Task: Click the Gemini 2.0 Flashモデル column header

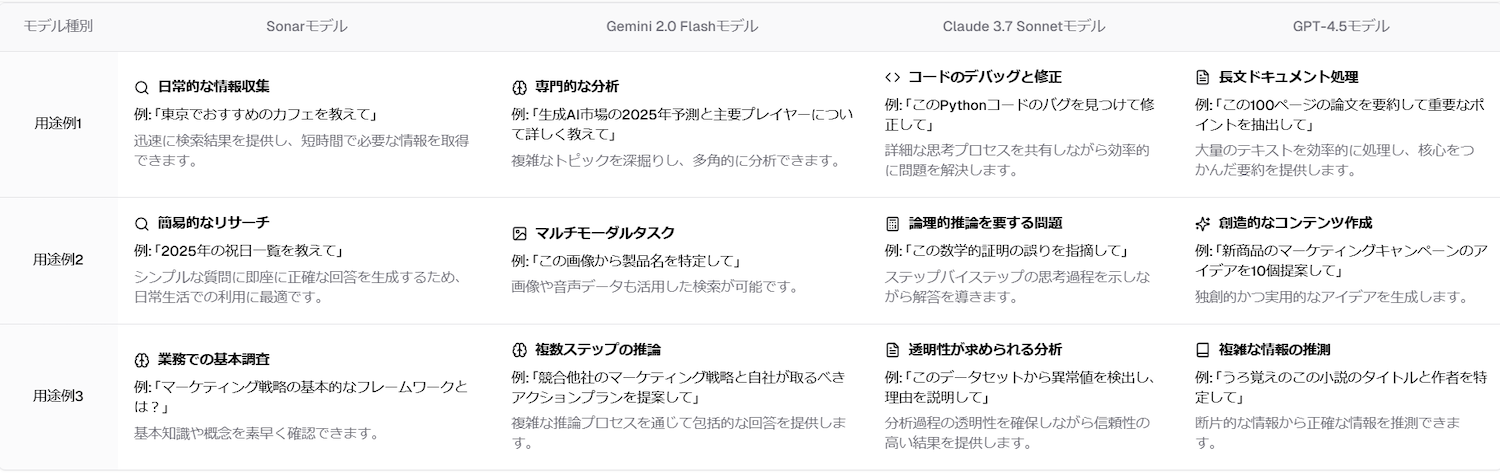Action: tap(682, 26)
